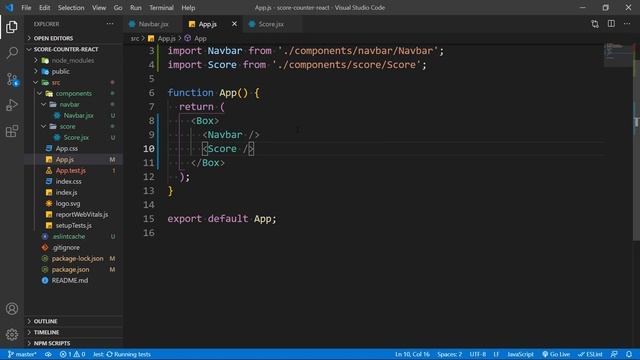The height and width of the screenshot is (360, 640).
Task: Collapse the components folder
Action: [73, 93]
